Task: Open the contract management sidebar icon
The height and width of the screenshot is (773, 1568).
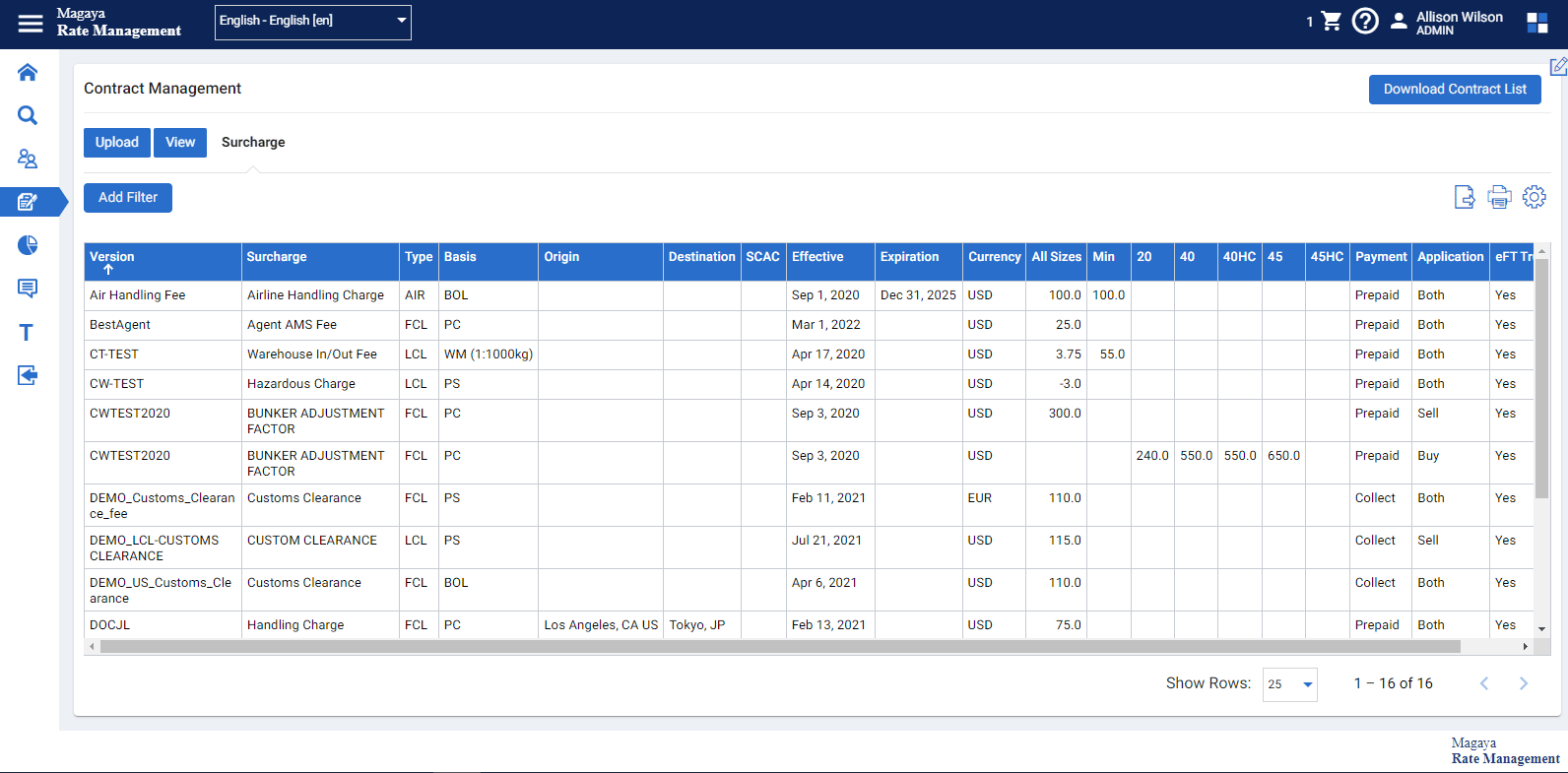Action: point(28,202)
